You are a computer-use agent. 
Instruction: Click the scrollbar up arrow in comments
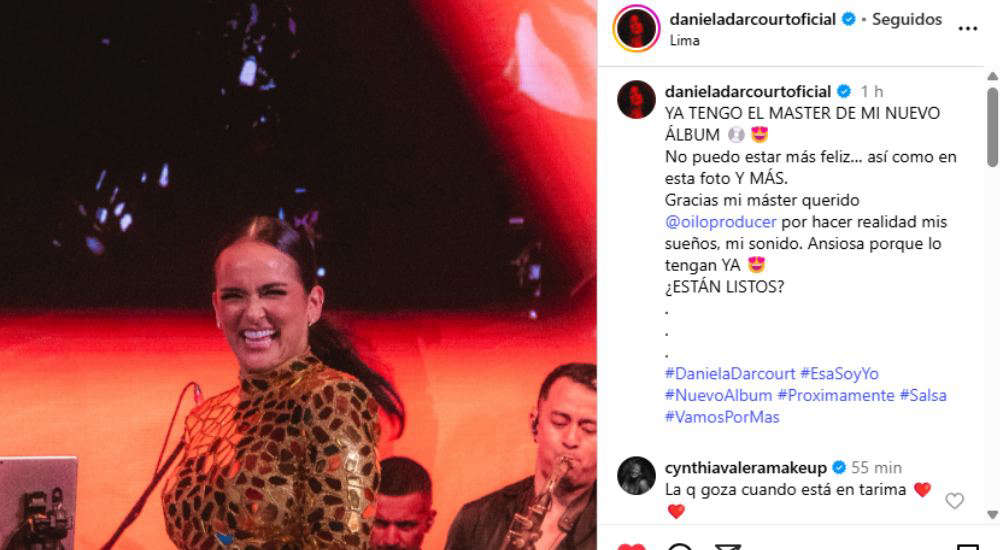[992, 76]
